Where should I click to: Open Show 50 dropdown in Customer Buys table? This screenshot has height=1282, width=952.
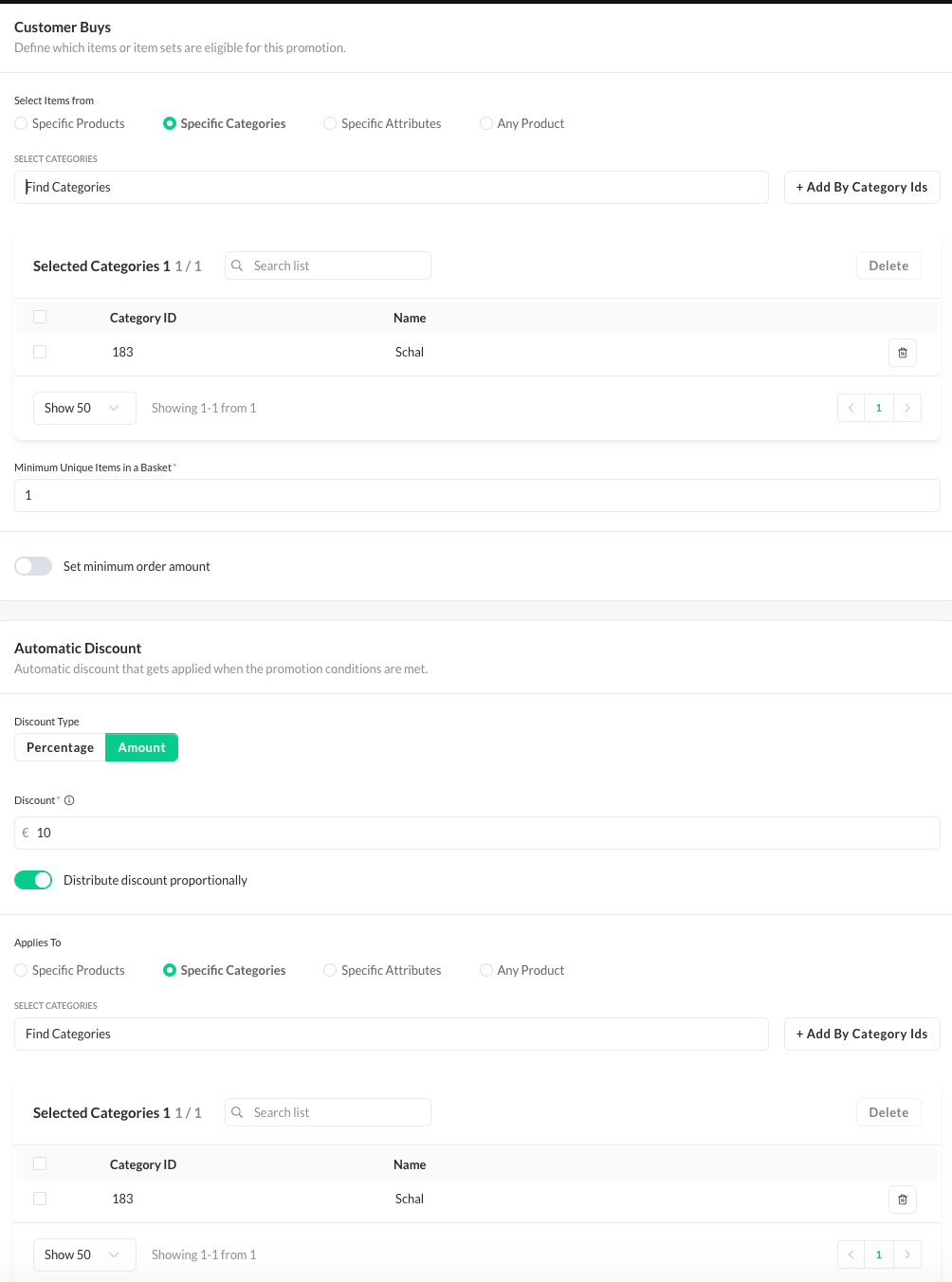click(84, 408)
